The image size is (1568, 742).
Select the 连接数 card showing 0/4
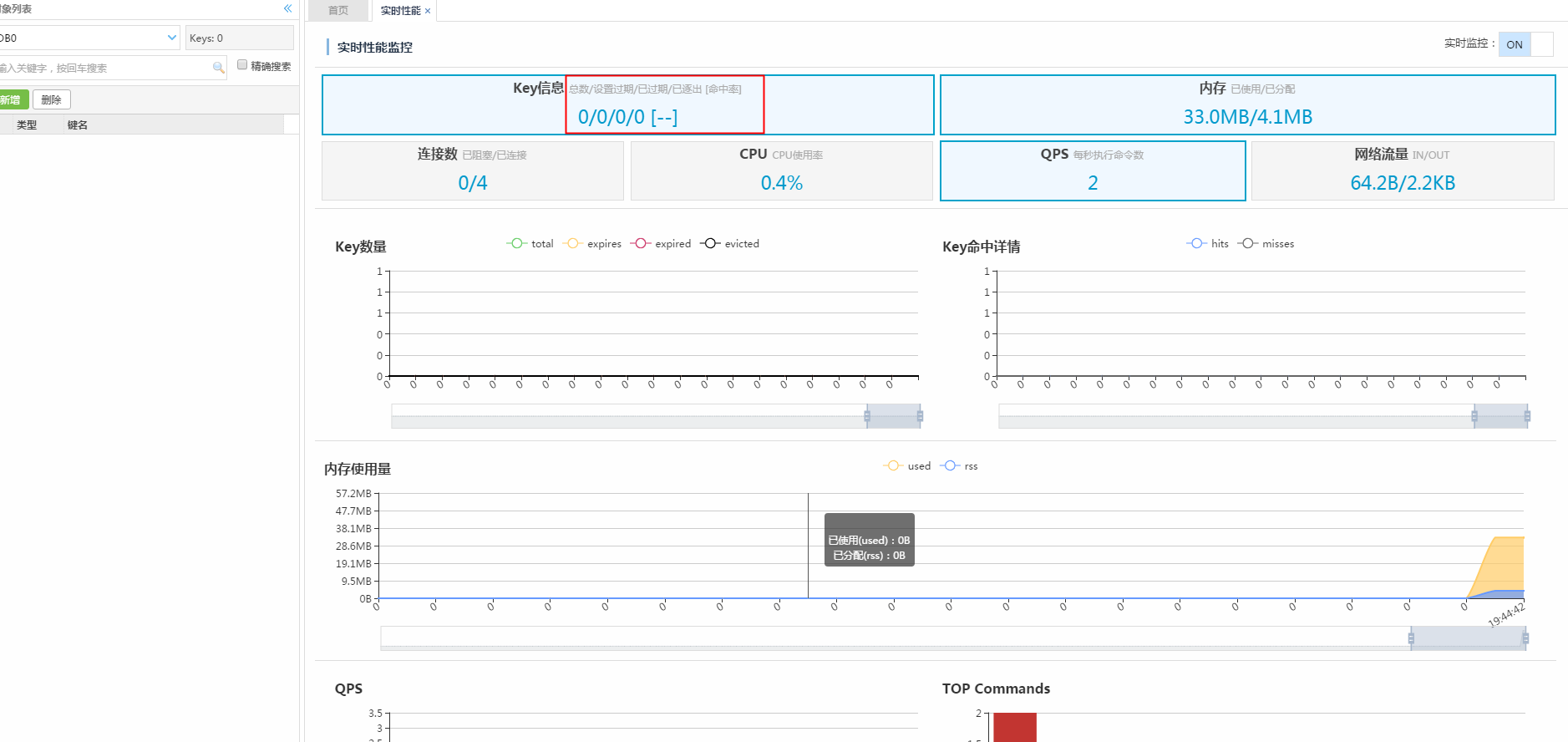pyautogui.click(x=473, y=170)
